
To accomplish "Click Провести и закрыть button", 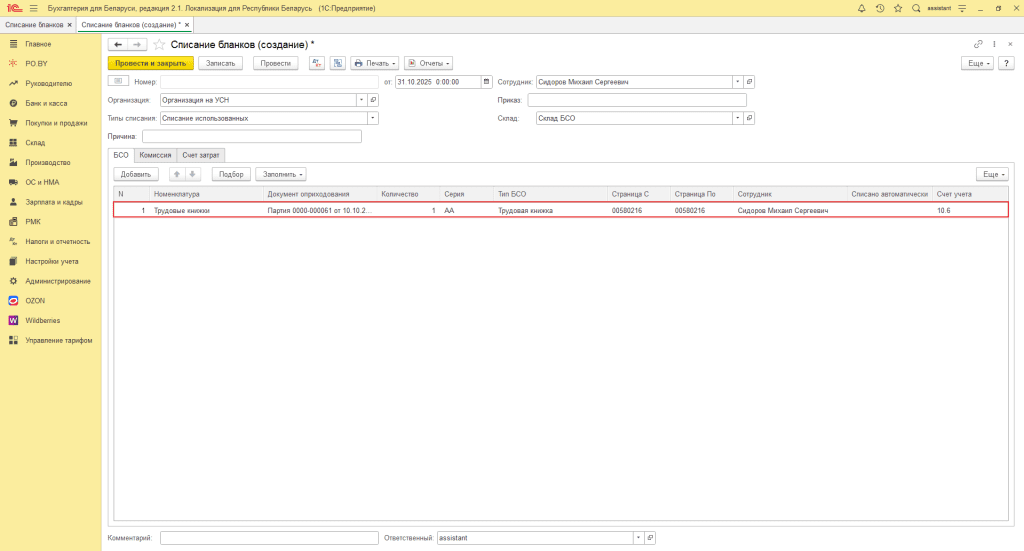I will (x=150, y=63).
